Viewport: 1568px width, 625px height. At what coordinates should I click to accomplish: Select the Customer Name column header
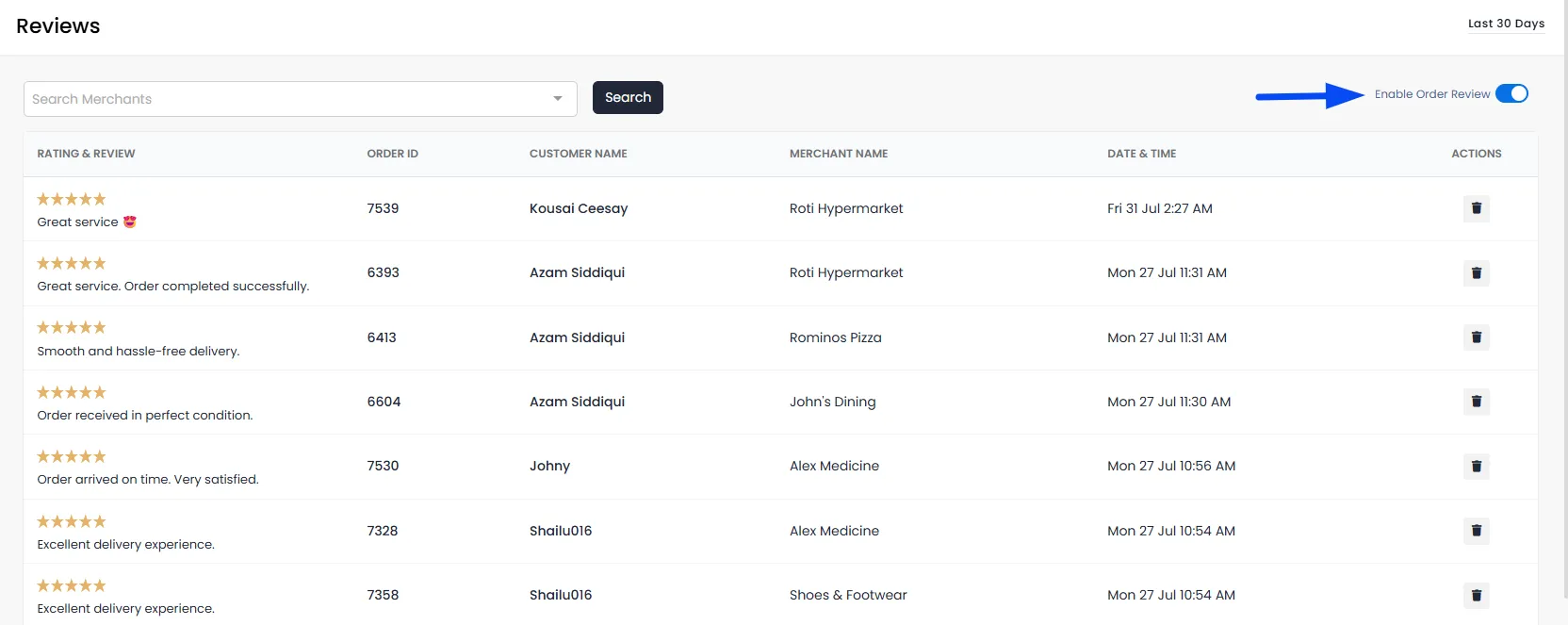click(579, 154)
